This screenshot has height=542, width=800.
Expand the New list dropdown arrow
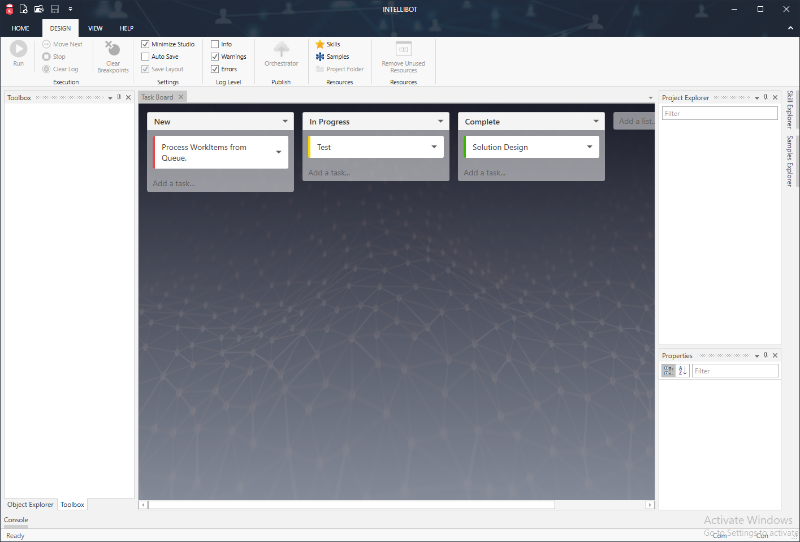tap(284, 122)
